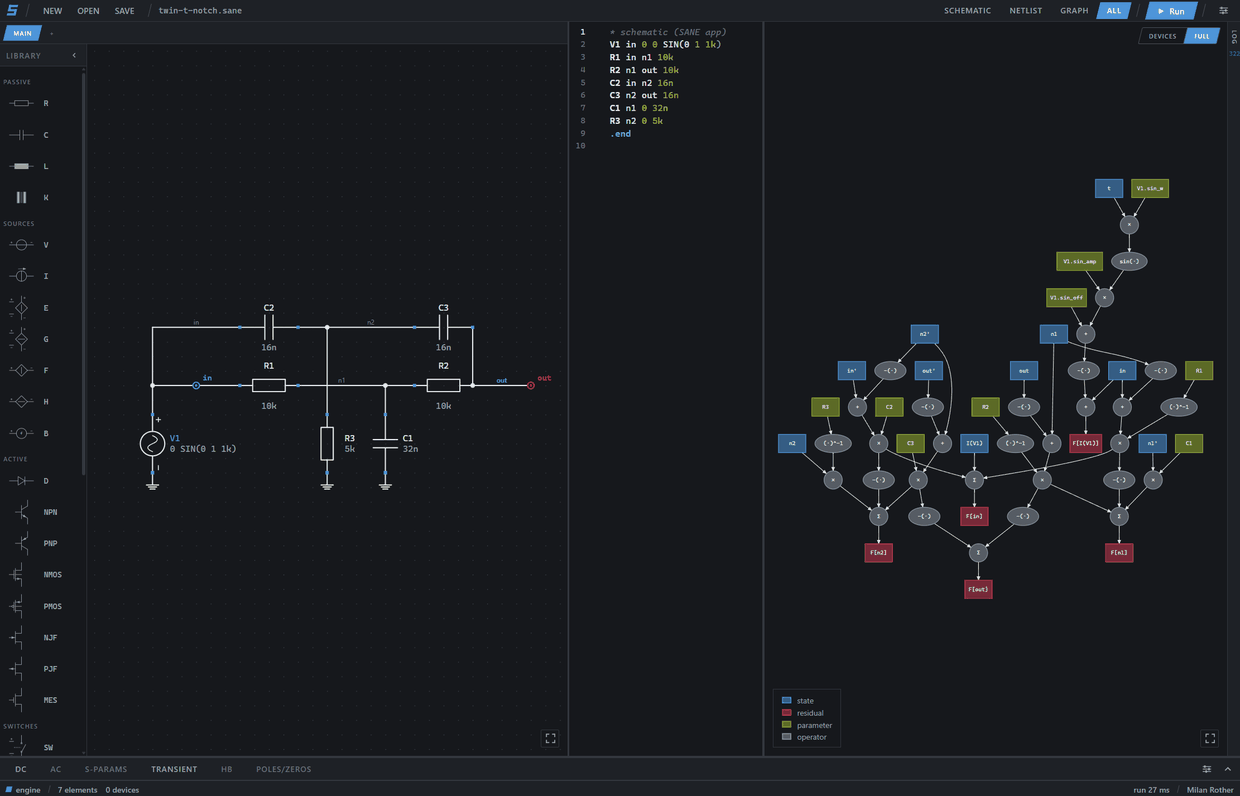Pick the SW switch component
Screen dimensions: 1240x796
(30, 747)
